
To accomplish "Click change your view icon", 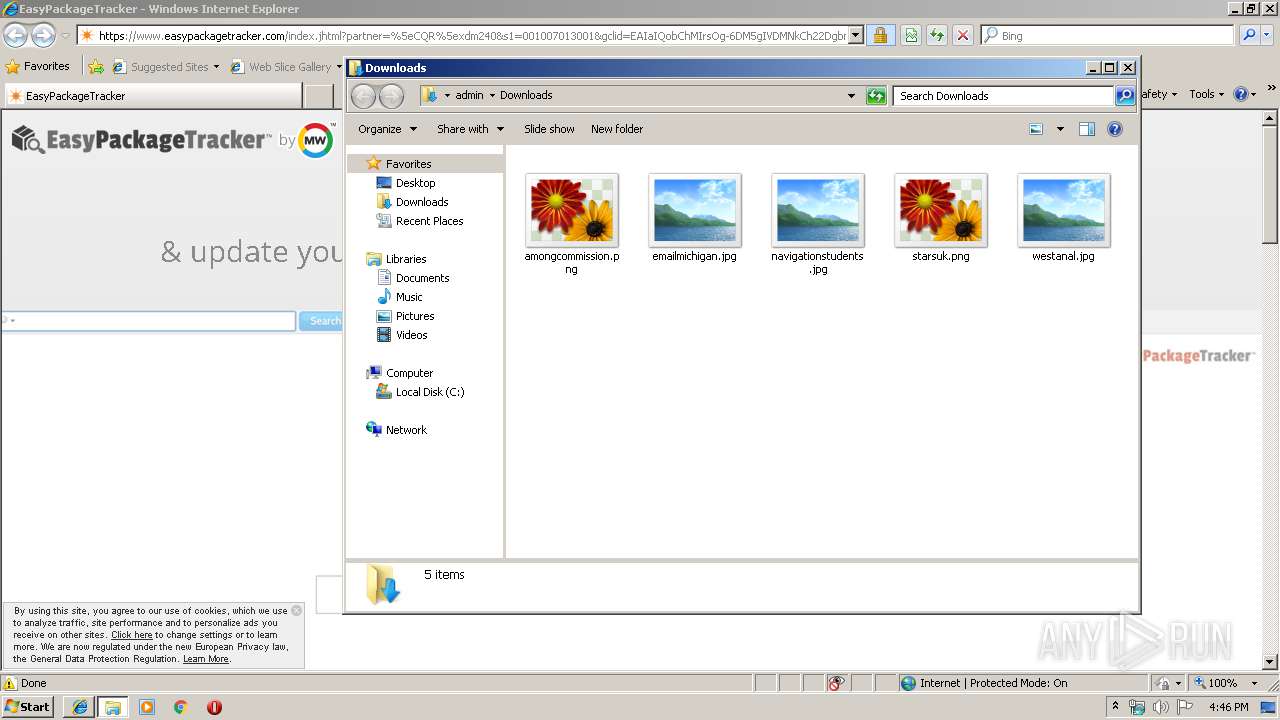I will [1036, 129].
